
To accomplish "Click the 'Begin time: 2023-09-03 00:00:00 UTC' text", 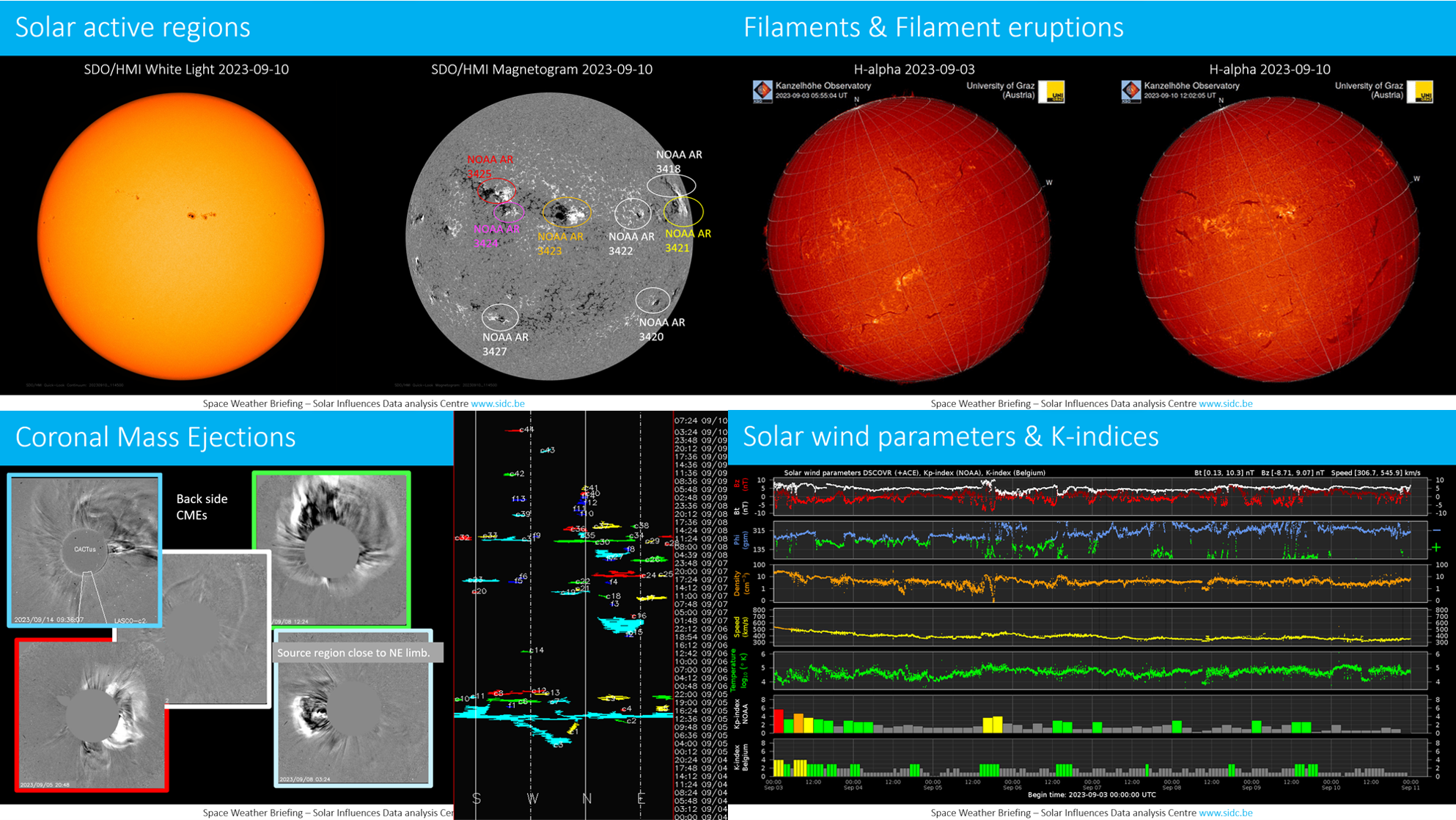I will (x=1092, y=795).
